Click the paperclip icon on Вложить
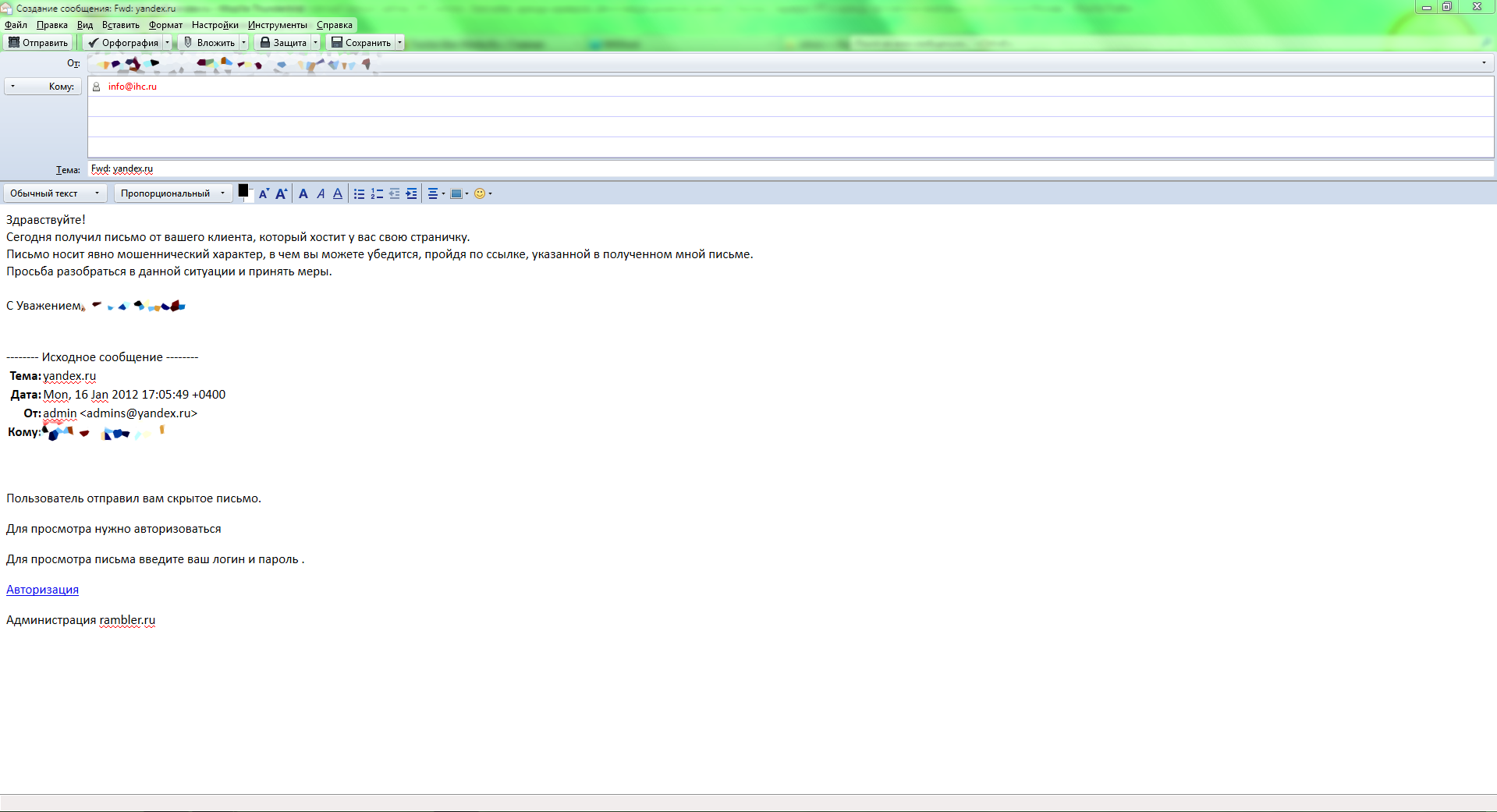Screen dimensions: 1497x812 pyautogui.click(x=188, y=42)
